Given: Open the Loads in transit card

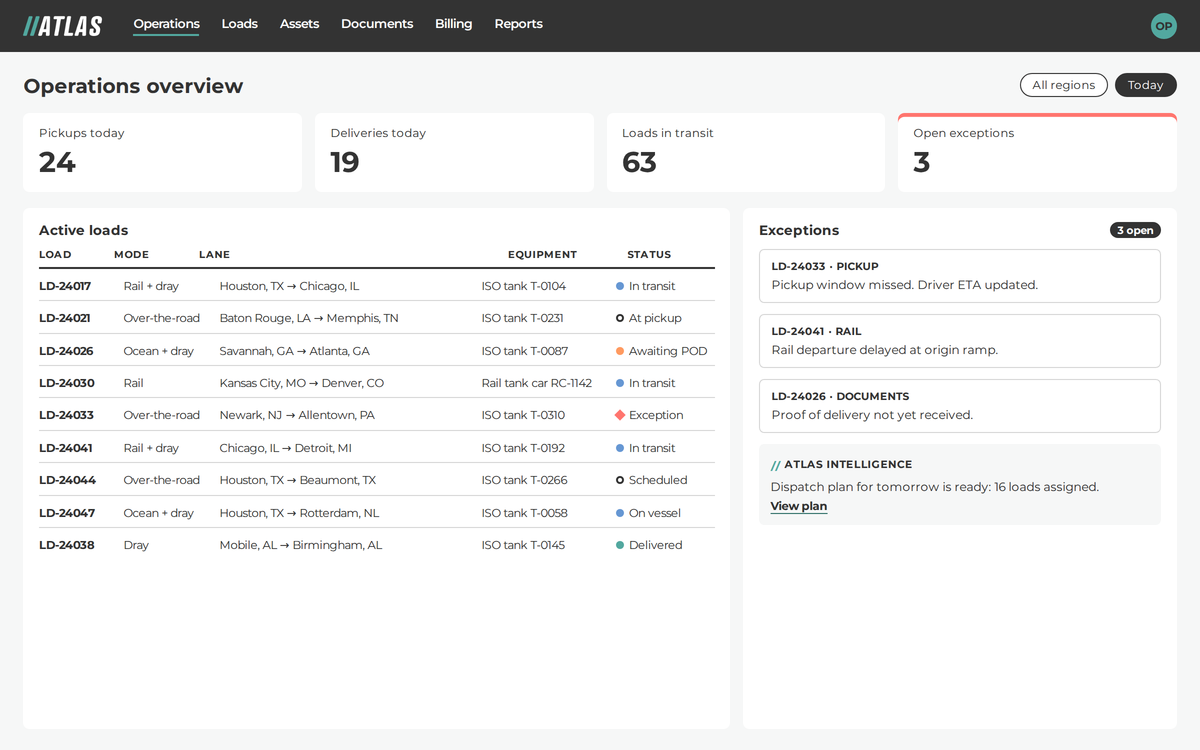Looking at the screenshot, I should [745, 152].
